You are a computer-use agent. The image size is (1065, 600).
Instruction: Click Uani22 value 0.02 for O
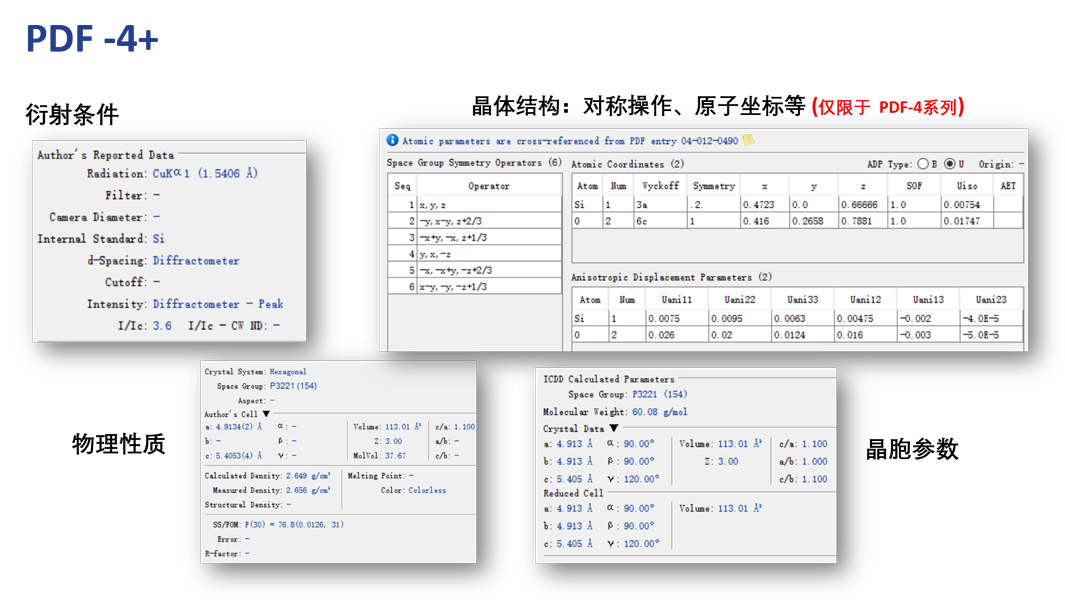point(739,334)
